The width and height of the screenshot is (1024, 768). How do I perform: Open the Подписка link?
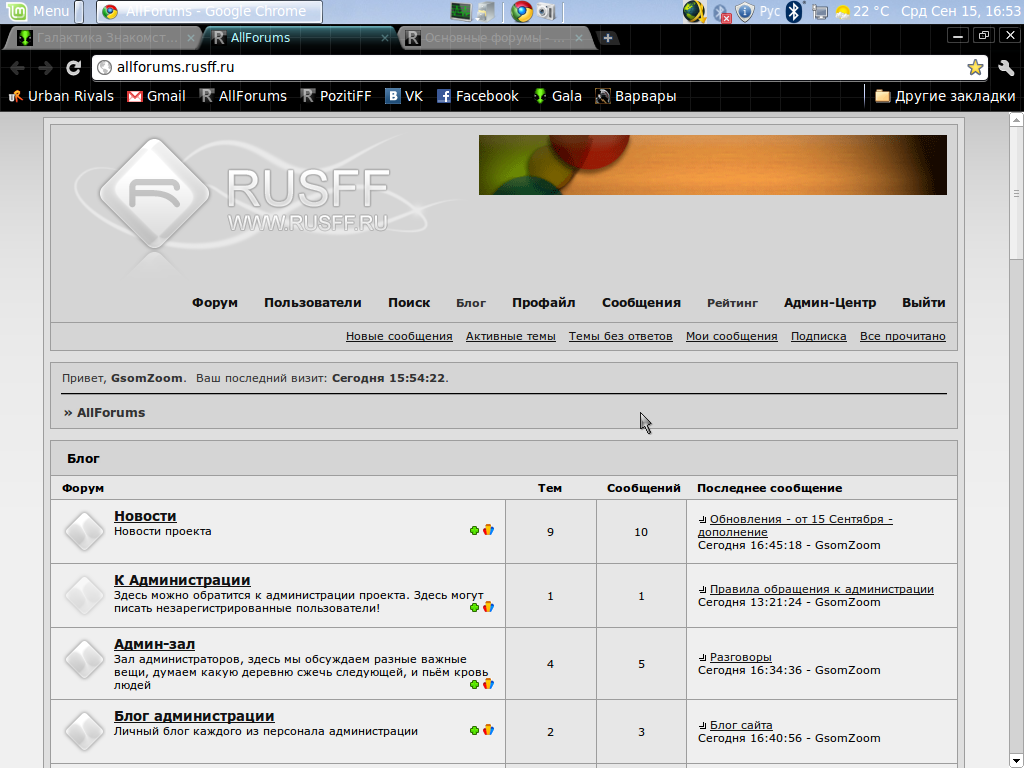[818, 336]
